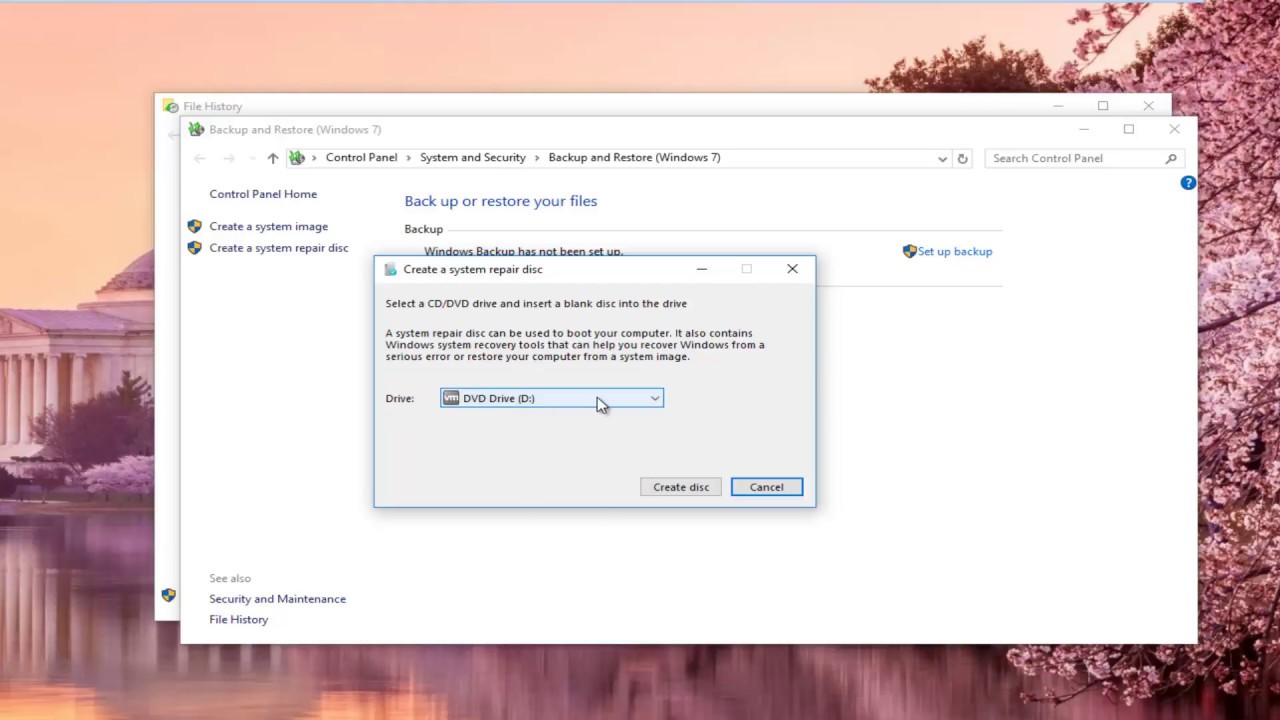The width and height of the screenshot is (1280, 720).
Task: Click the DVD drive icon in the Drive box
Action: click(451, 398)
